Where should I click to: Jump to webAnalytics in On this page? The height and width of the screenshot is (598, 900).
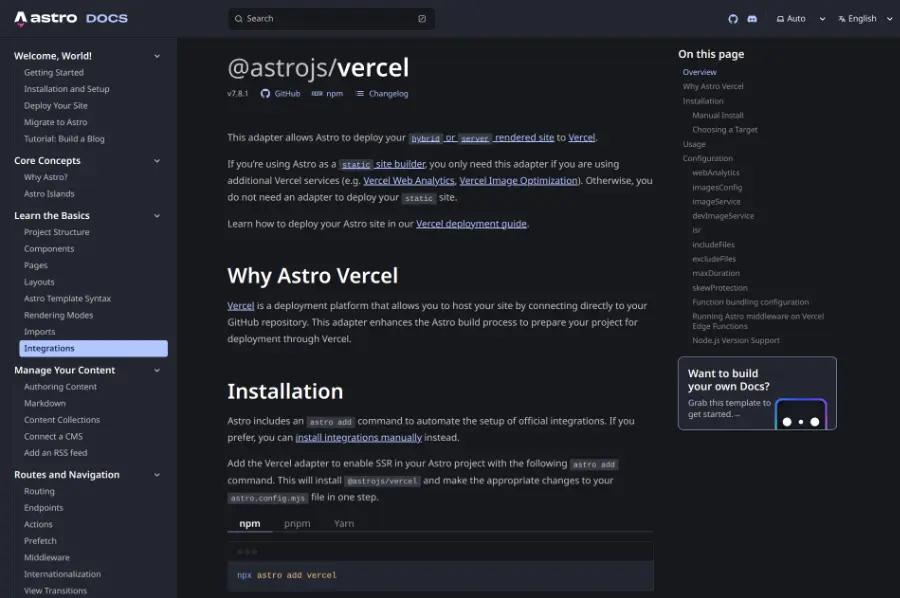pos(716,173)
